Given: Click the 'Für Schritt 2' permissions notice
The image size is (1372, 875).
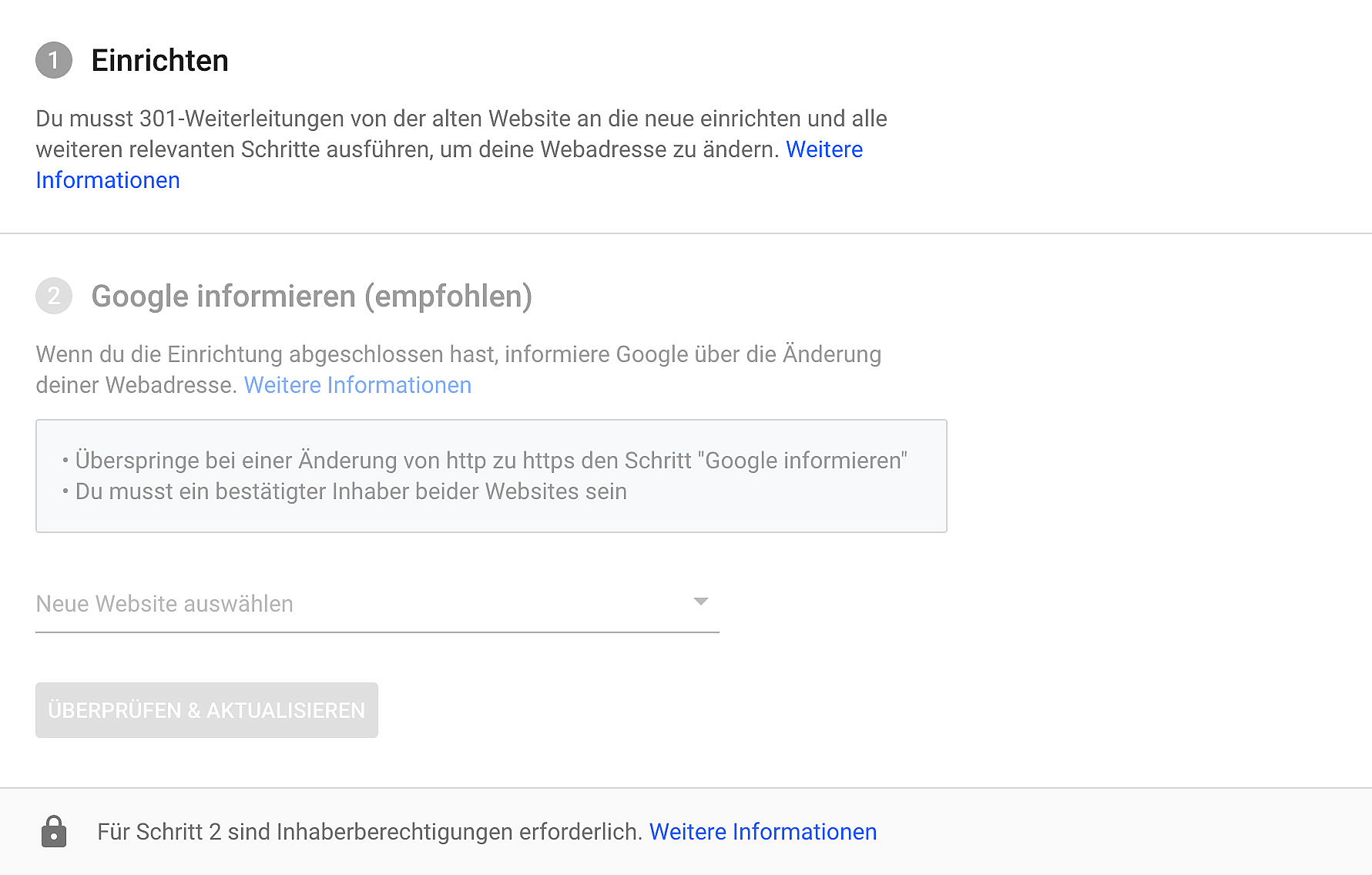Looking at the screenshot, I should [369, 832].
